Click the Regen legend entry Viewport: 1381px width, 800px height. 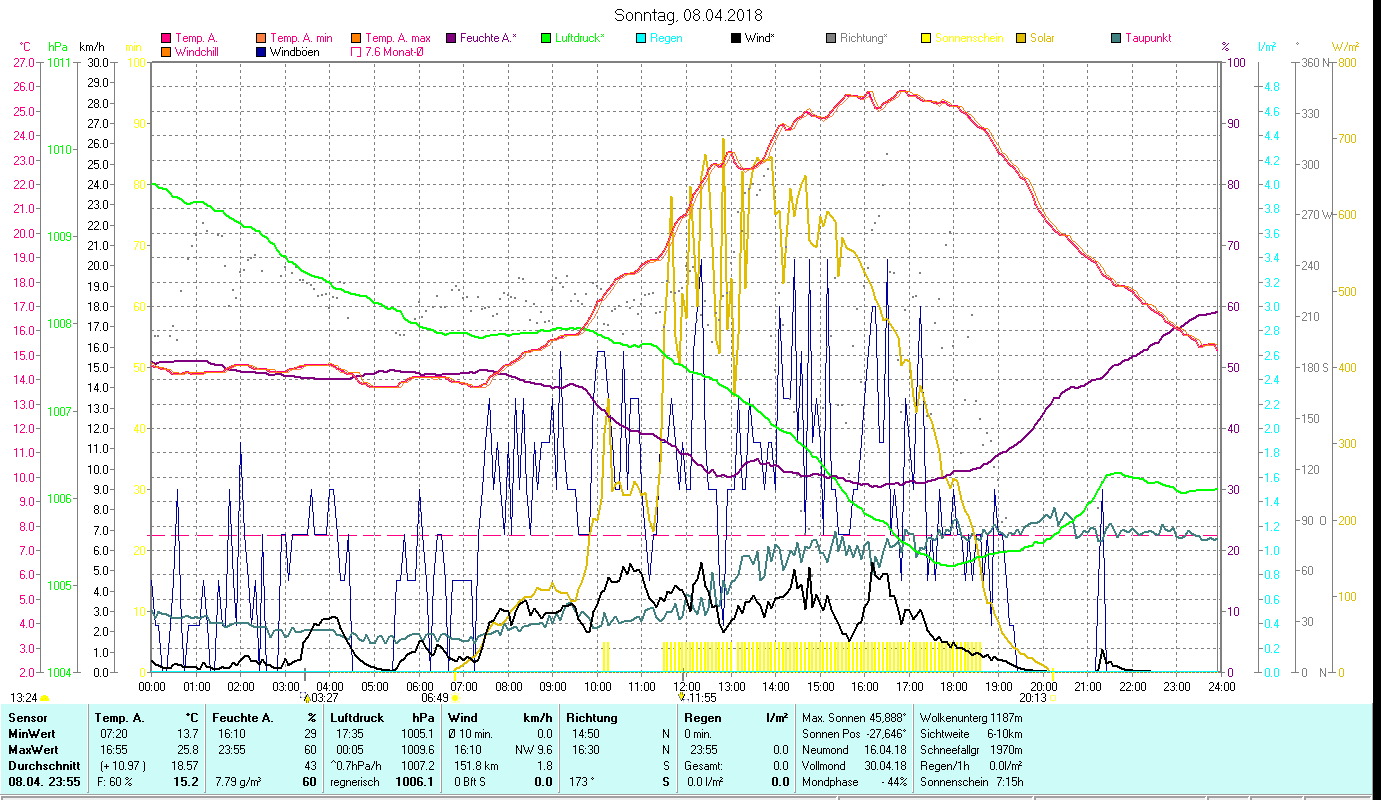coord(660,38)
